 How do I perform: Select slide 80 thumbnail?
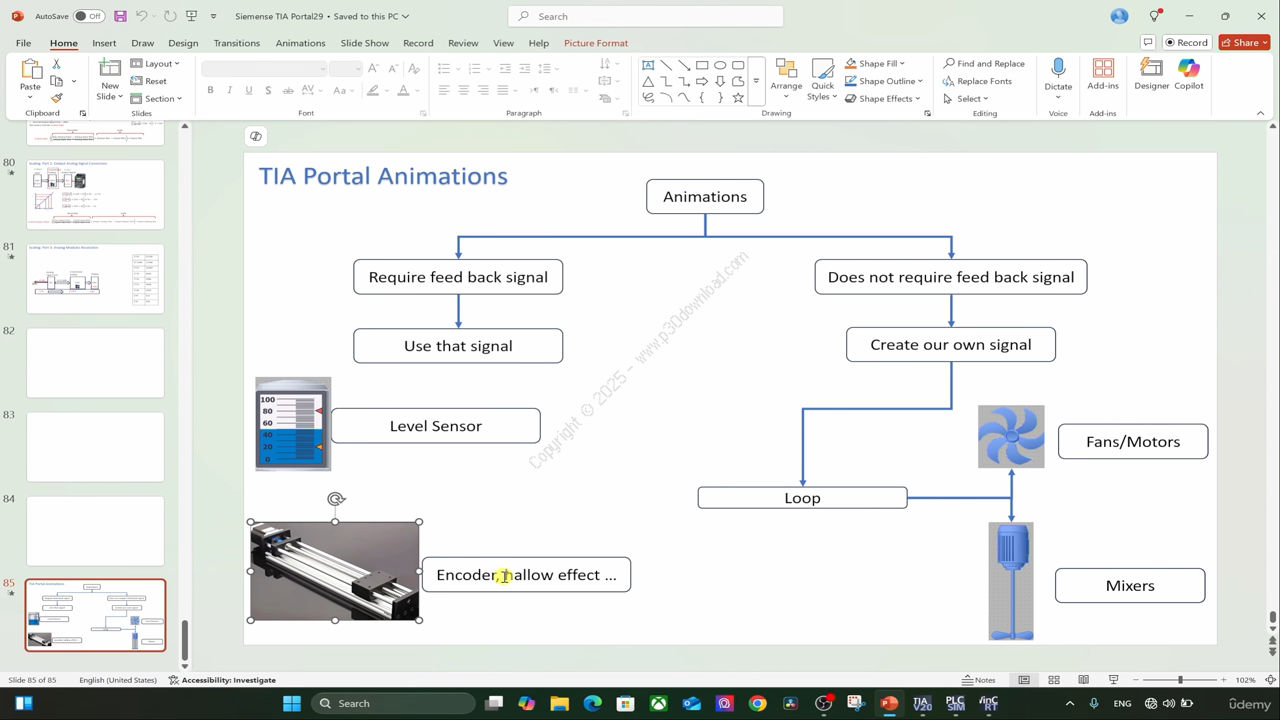click(x=95, y=195)
